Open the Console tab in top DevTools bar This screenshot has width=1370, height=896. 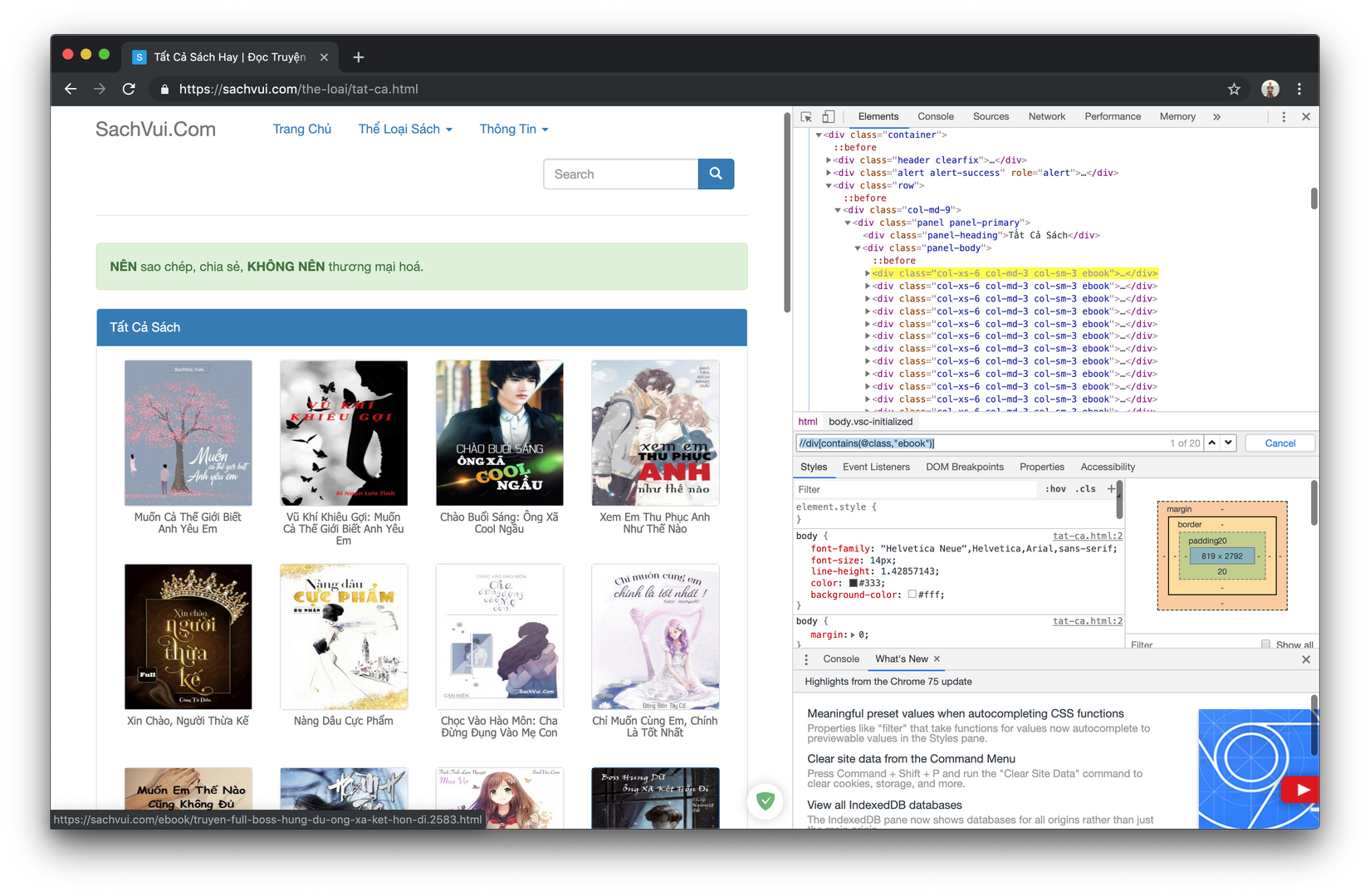936,117
